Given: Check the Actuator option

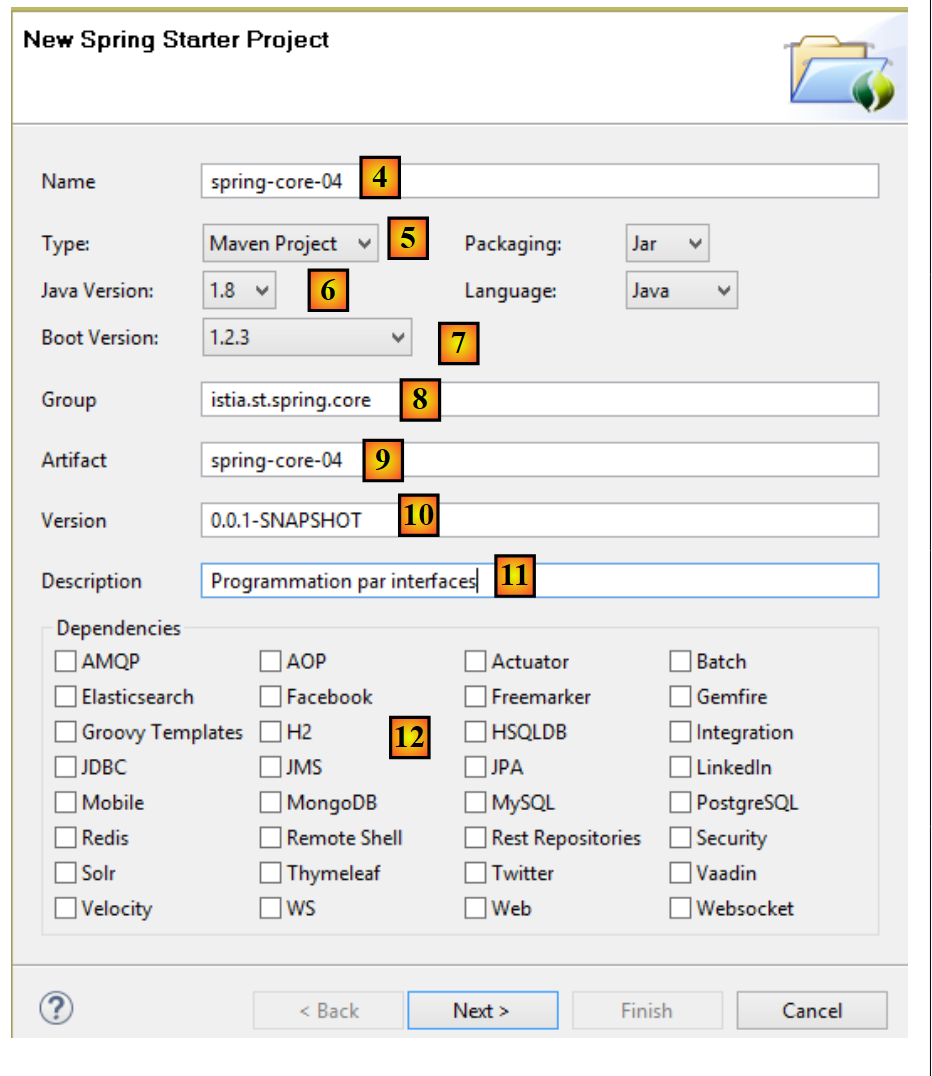Looking at the screenshot, I should point(475,662).
